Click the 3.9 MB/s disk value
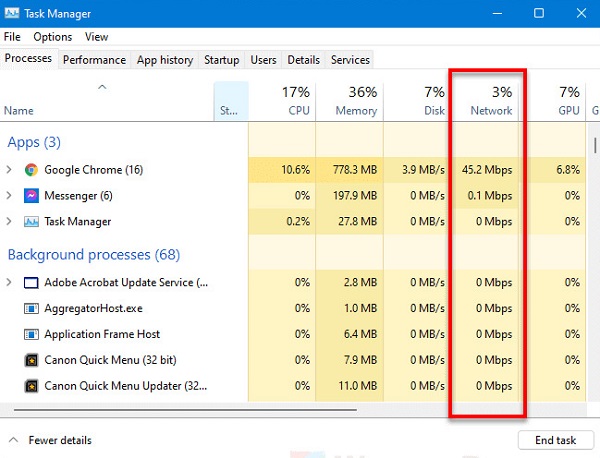The width and height of the screenshot is (600, 458). click(423, 170)
